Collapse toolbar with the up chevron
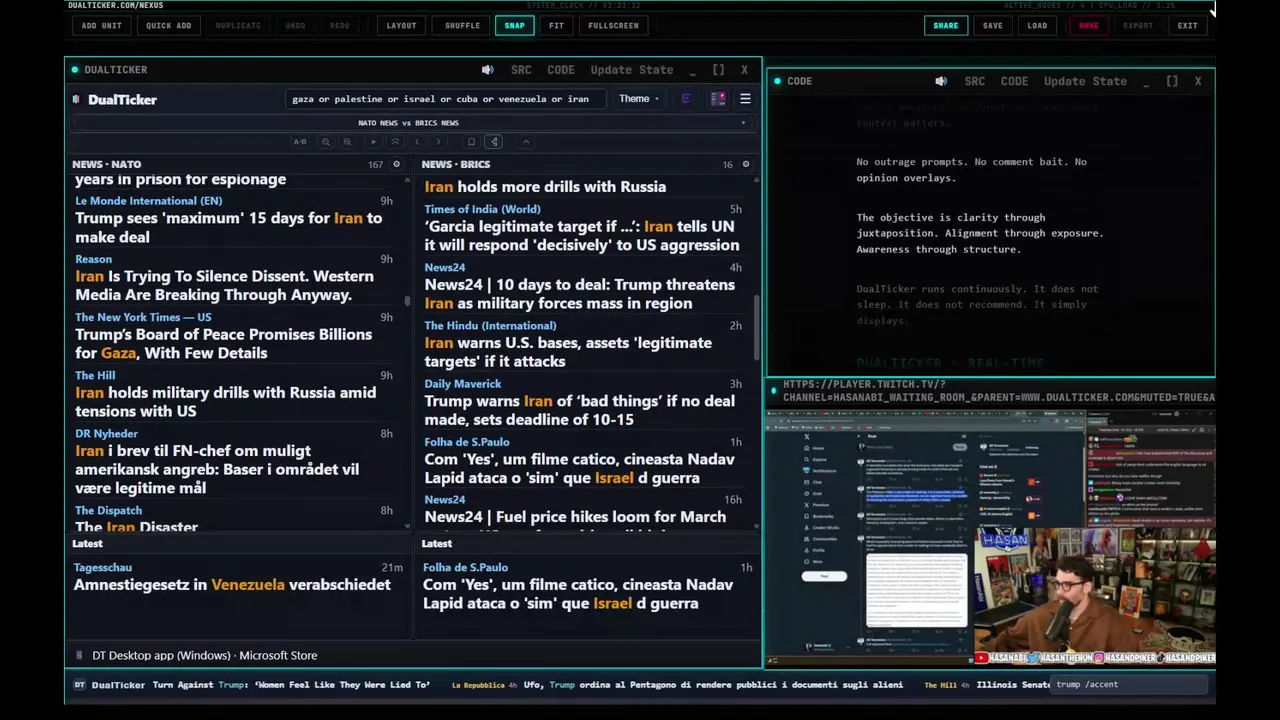The height and width of the screenshot is (720, 1280). [526, 142]
